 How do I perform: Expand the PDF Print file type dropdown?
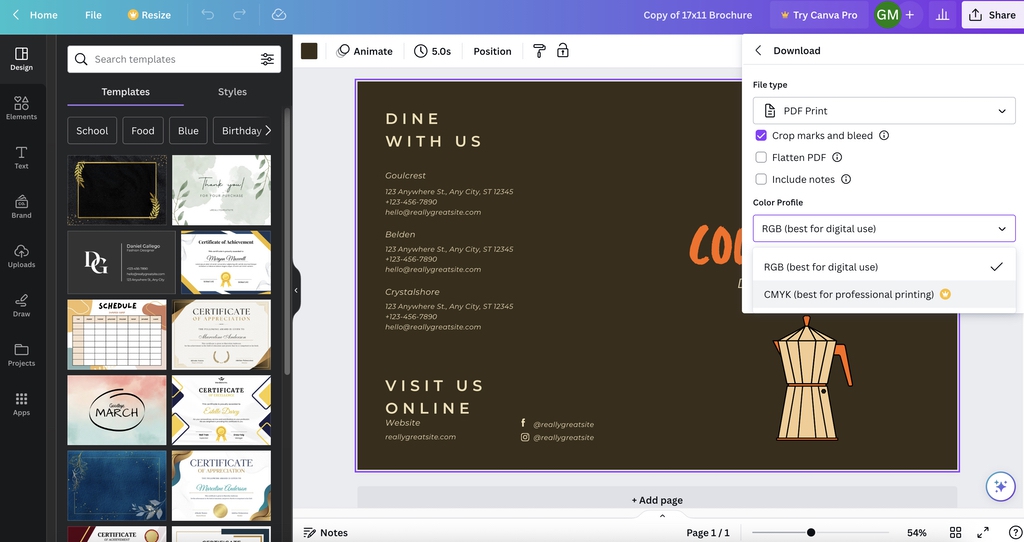pos(884,111)
